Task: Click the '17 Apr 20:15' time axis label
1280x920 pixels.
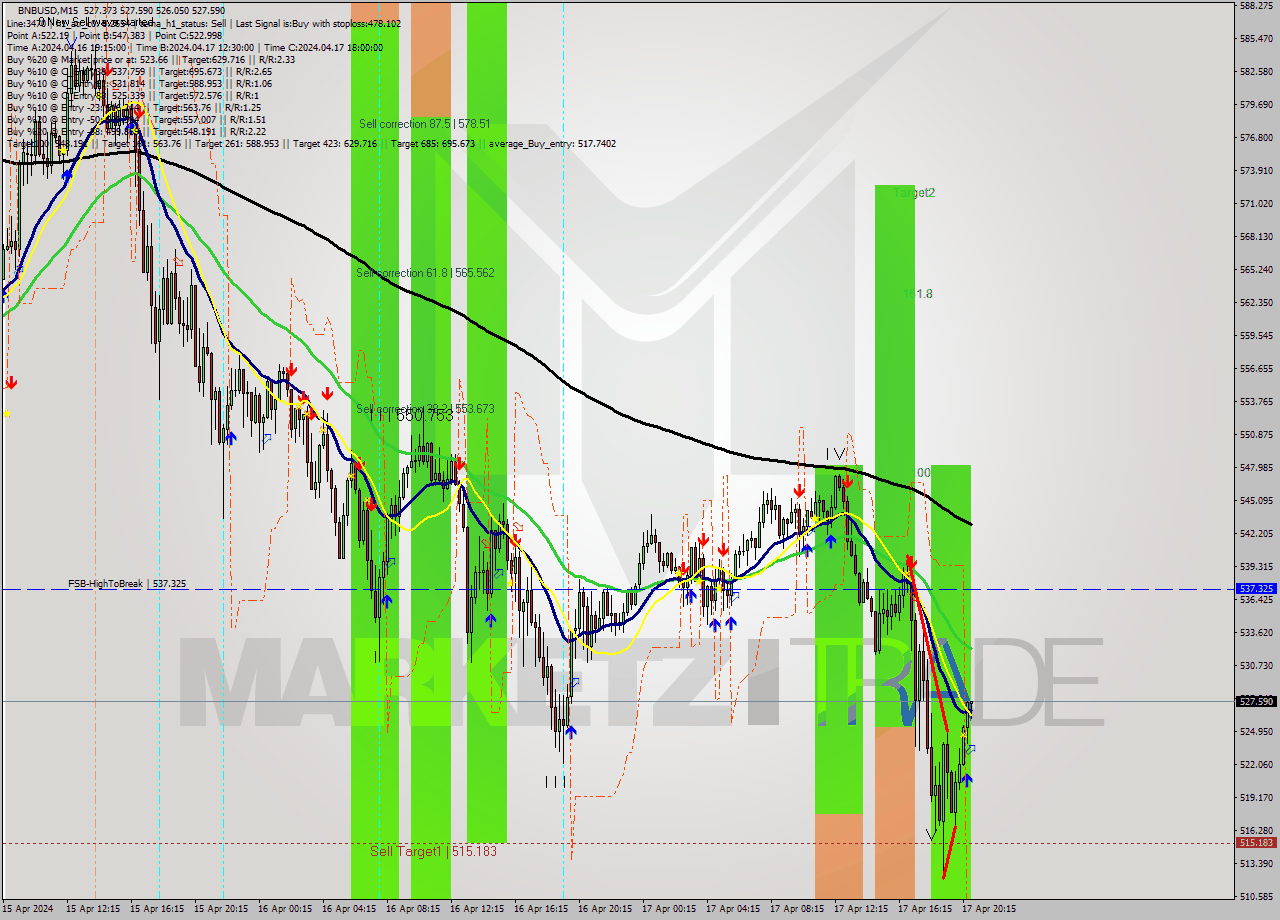Action: [989, 909]
